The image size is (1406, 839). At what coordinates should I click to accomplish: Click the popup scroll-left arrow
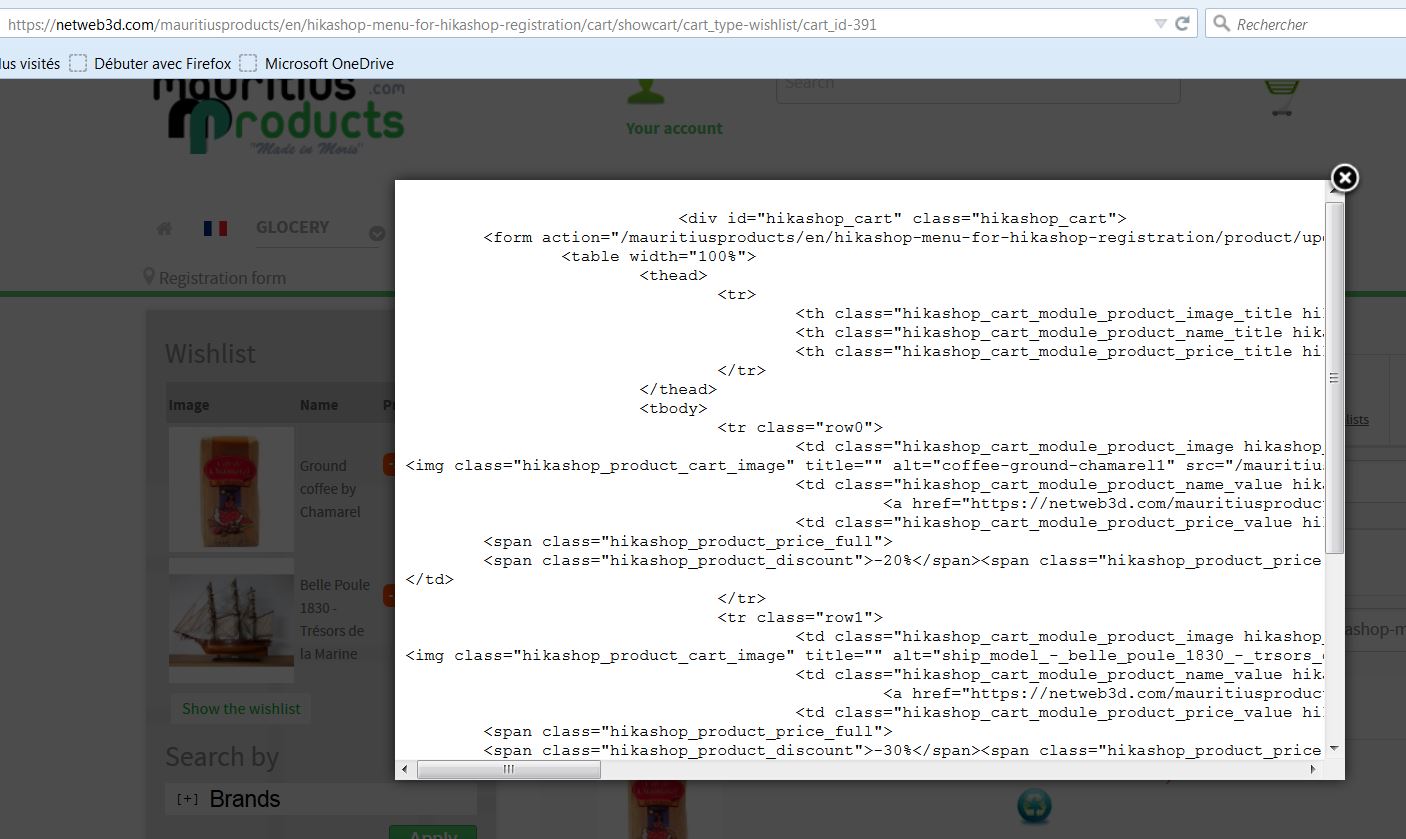[405, 769]
